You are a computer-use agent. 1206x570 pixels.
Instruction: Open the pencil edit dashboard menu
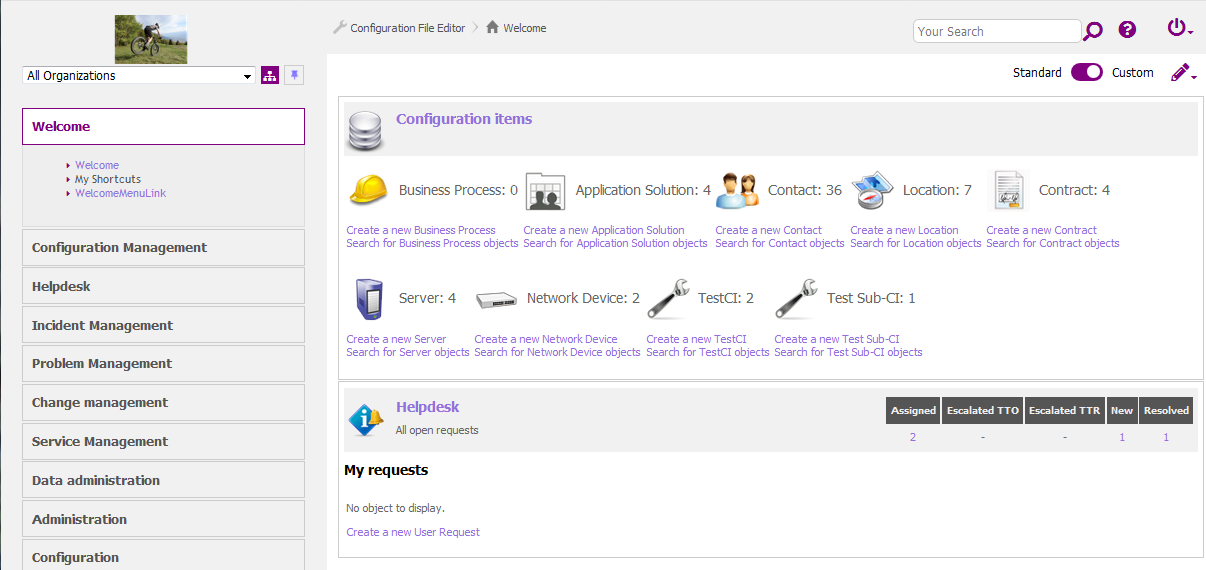pyautogui.click(x=1183, y=73)
